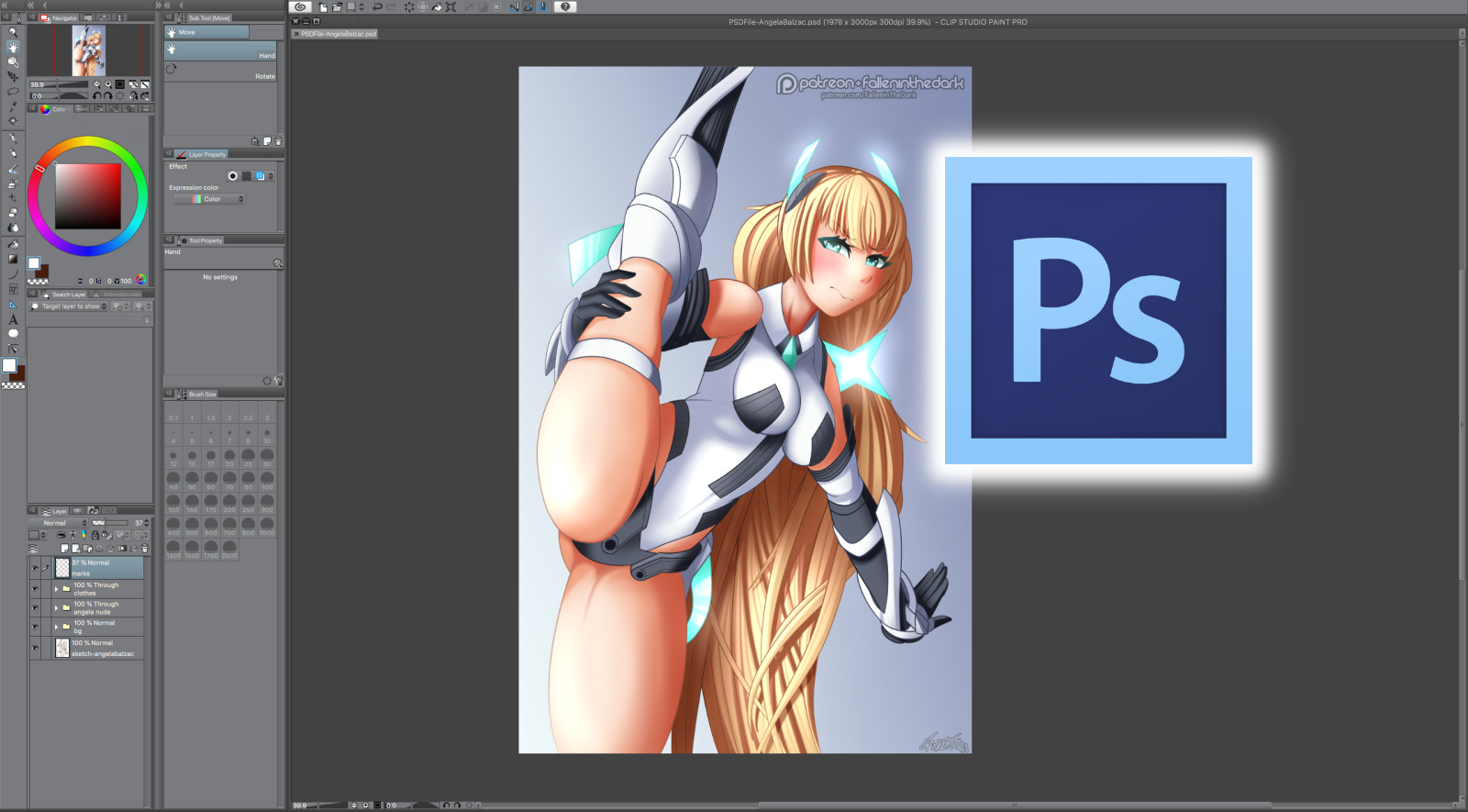Click the red hue on the color wheel ring
The height and width of the screenshot is (812, 1468).
(x=40, y=168)
